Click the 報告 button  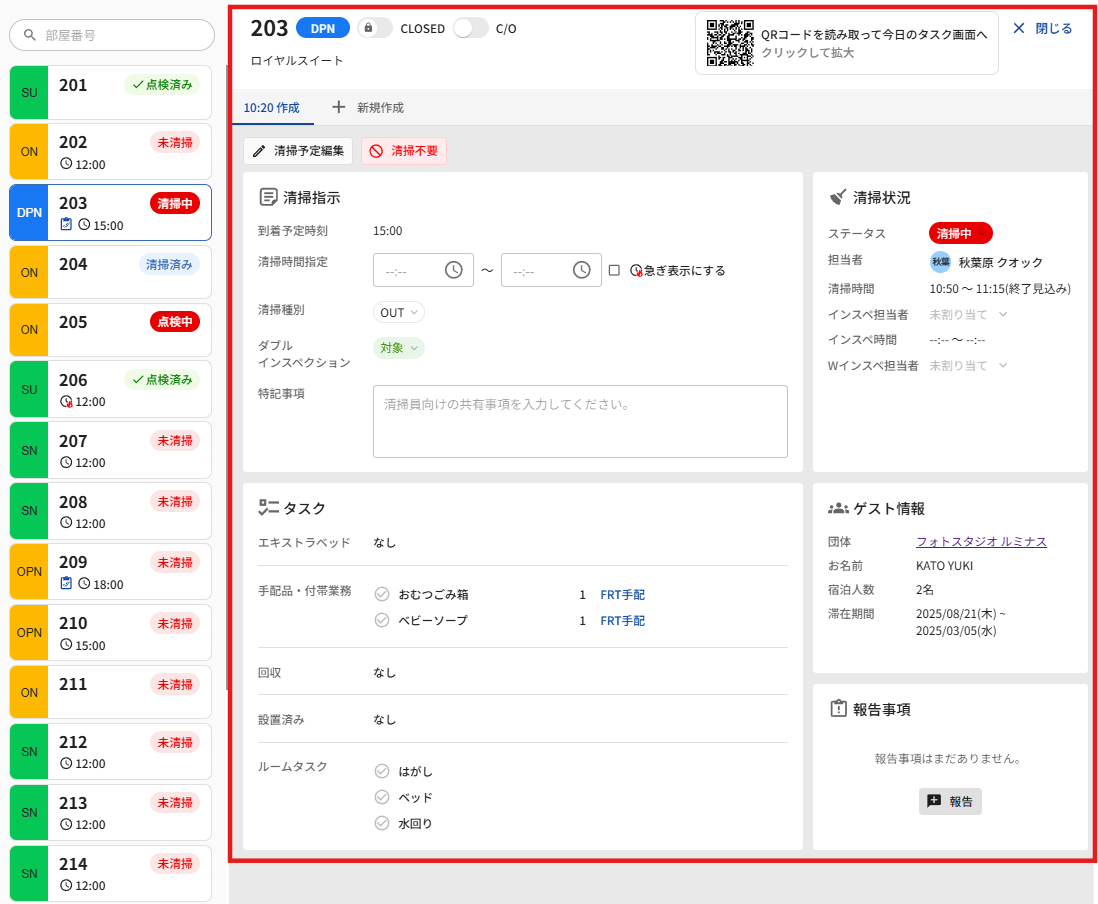[x=950, y=801]
